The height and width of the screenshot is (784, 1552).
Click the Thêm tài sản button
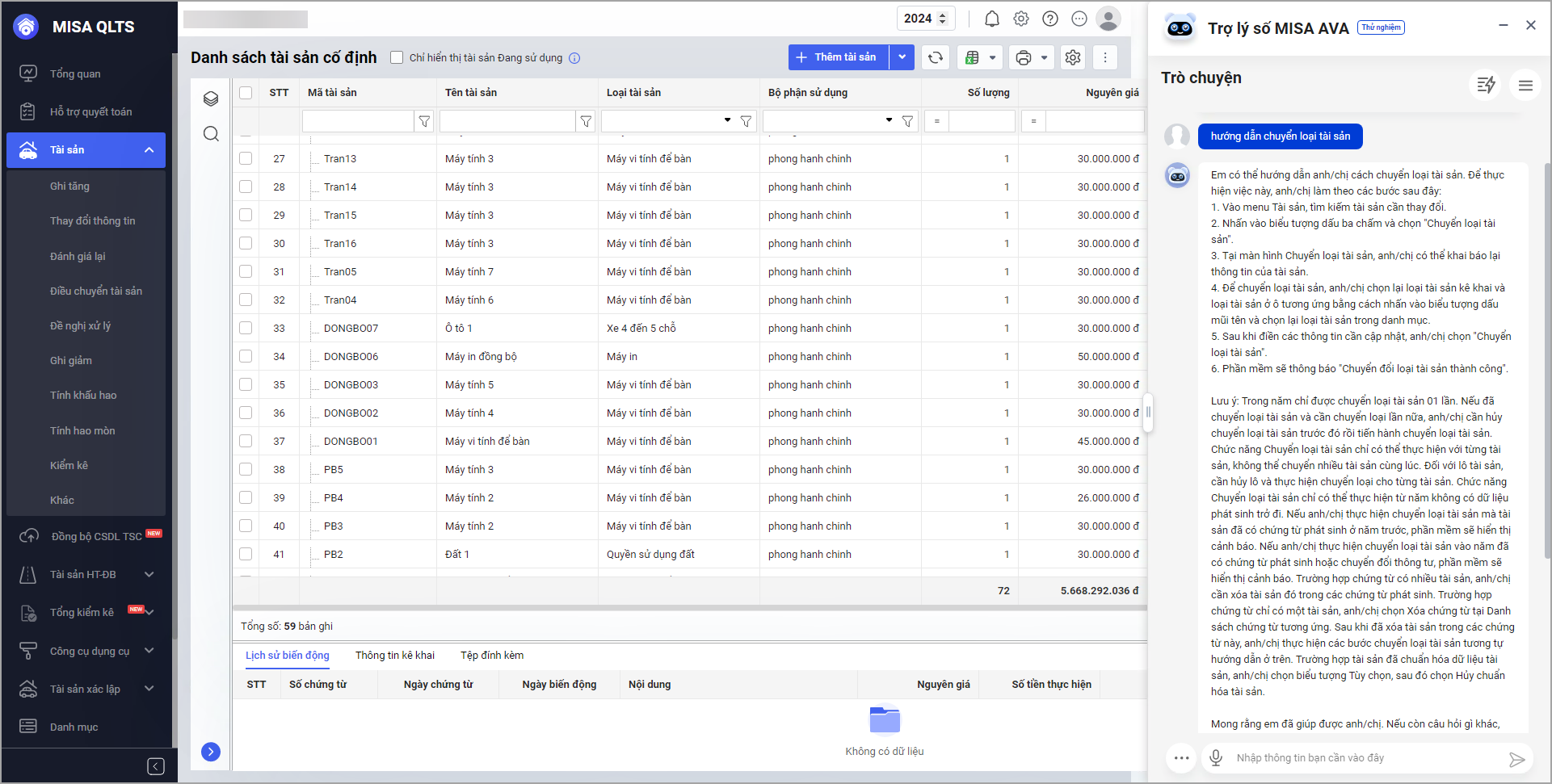pyautogui.click(x=838, y=57)
